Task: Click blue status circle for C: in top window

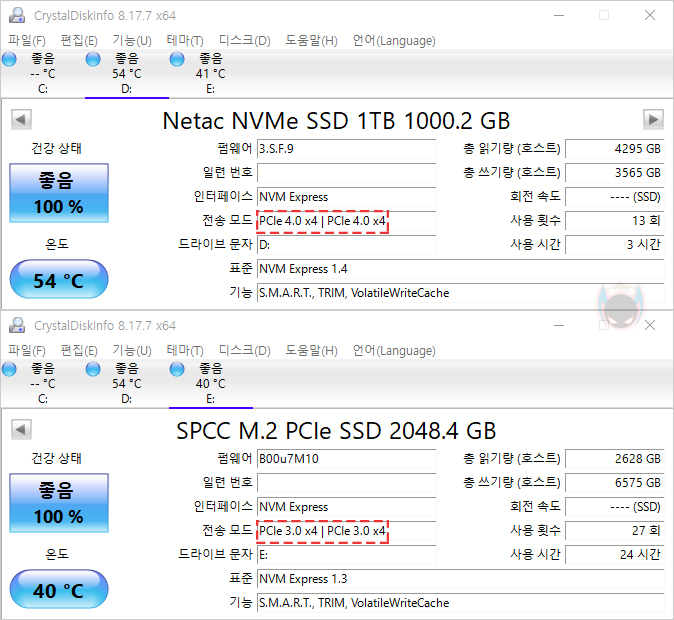Action: click(9, 59)
